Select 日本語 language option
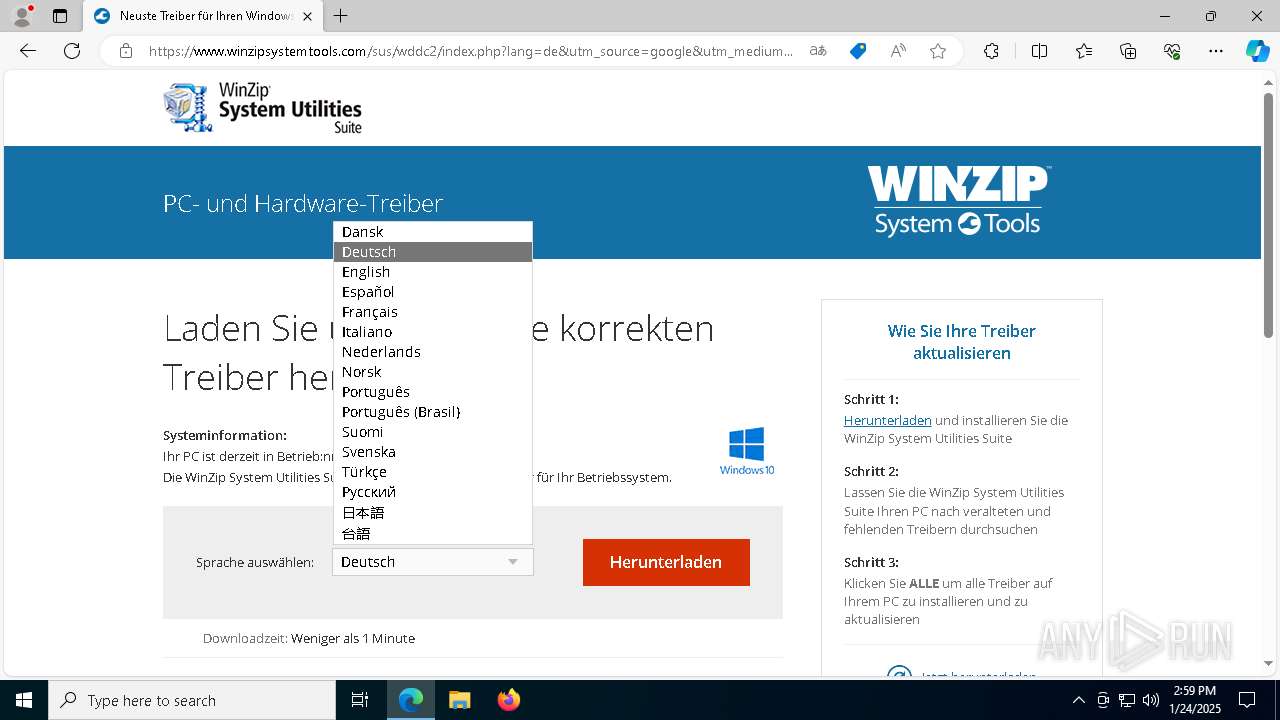 [x=432, y=512]
